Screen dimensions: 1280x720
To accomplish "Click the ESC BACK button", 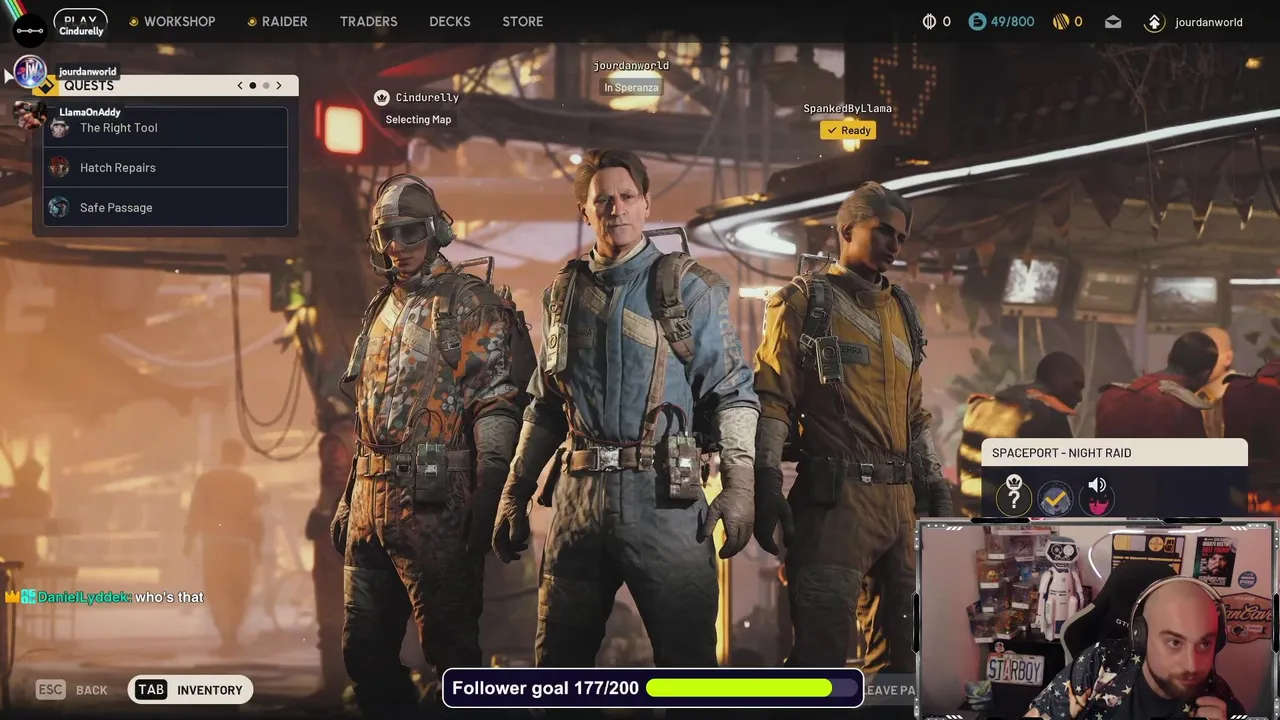I will 72,690.
